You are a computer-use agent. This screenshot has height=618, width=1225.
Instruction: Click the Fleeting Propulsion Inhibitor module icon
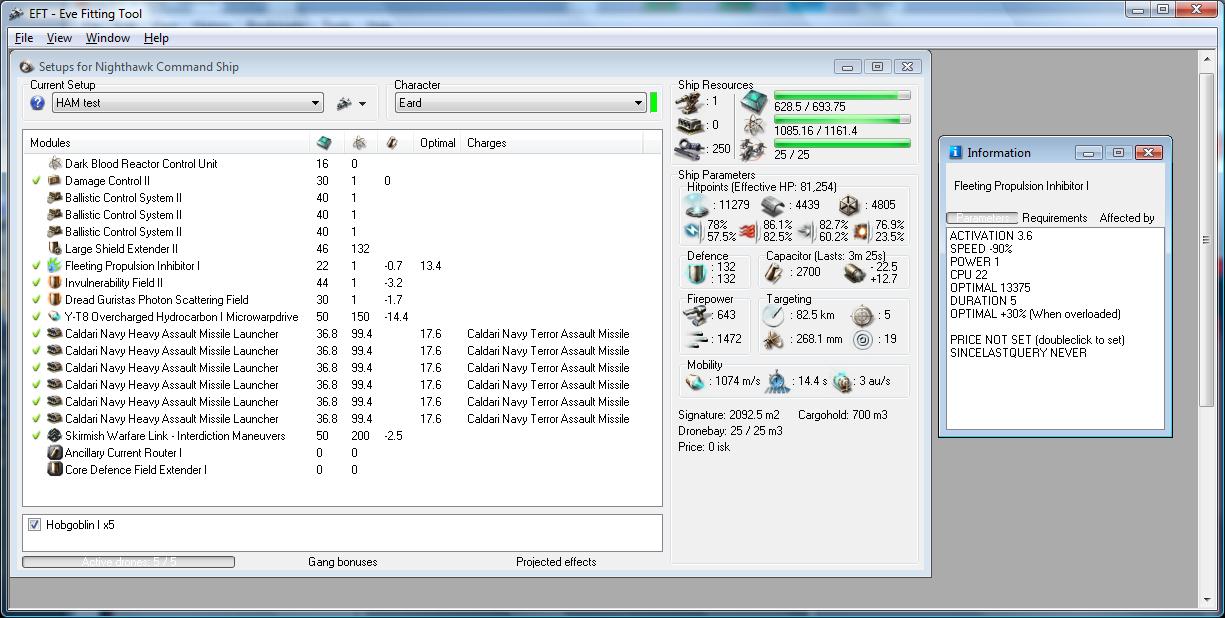tap(55, 266)
